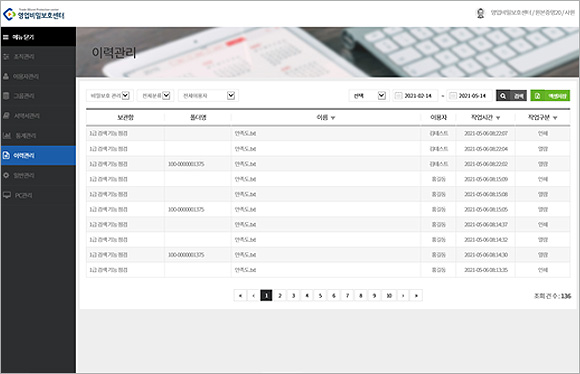
Task: Sort by the 이름 column arrow
Action: 333,118
